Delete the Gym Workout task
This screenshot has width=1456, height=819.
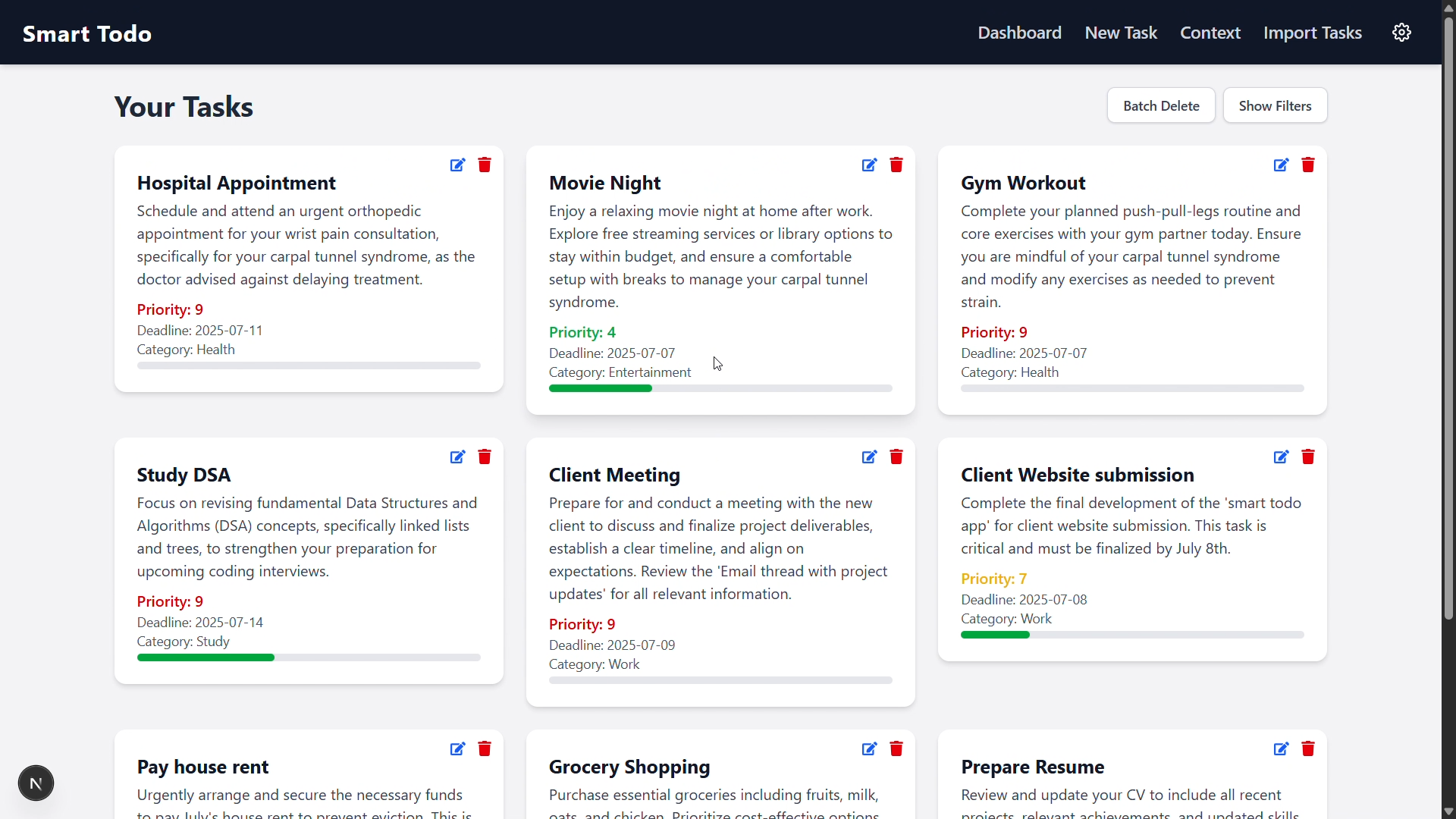(x=1308, y=165)
